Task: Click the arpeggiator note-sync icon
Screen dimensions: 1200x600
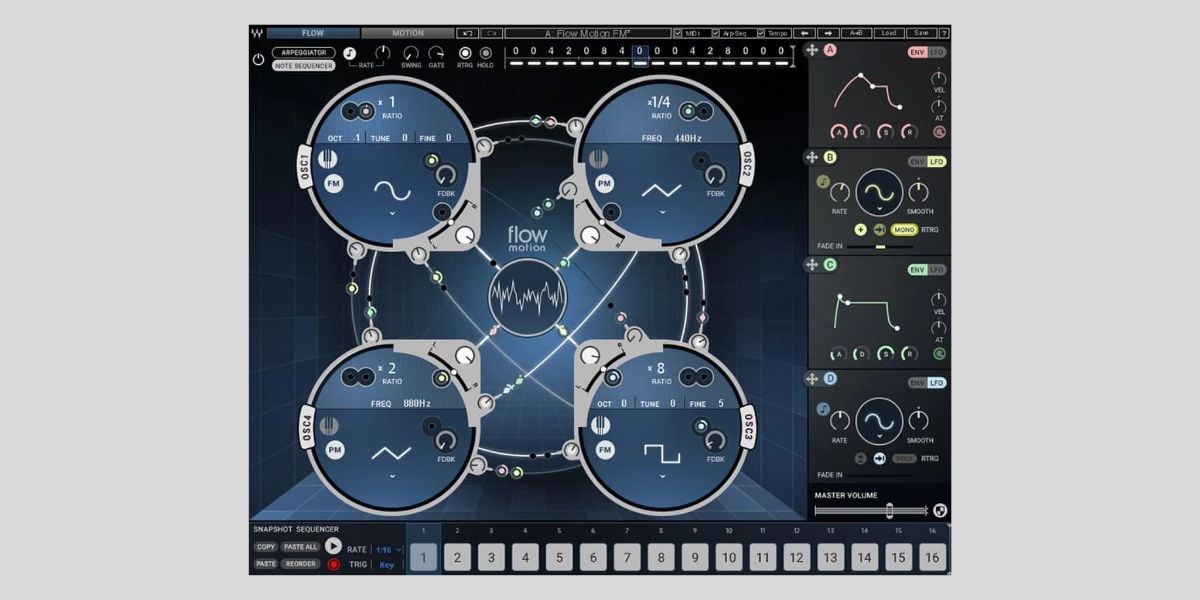Action: click(x=350, y=53)
